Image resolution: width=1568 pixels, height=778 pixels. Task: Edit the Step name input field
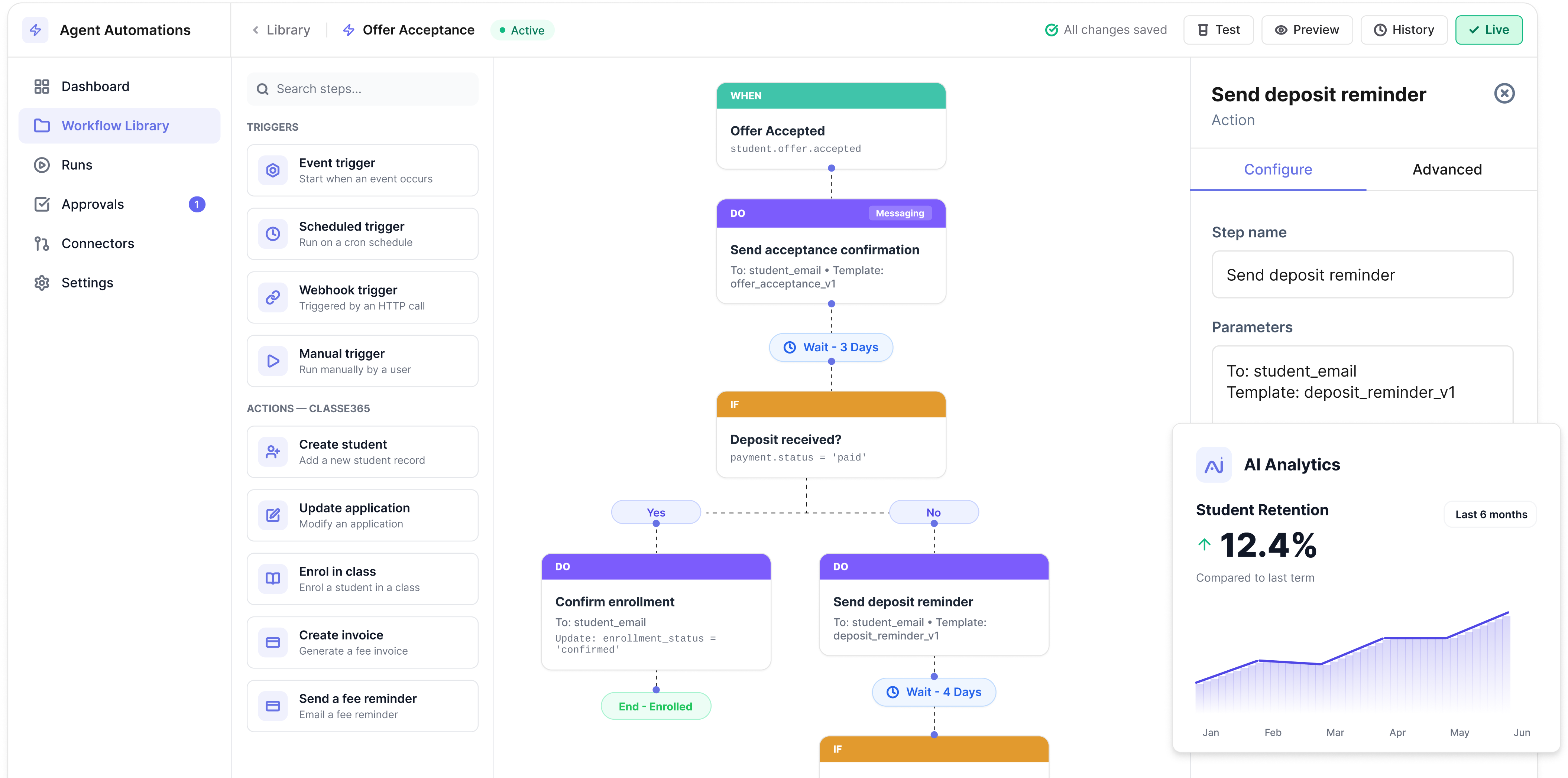pos(1362,275)
